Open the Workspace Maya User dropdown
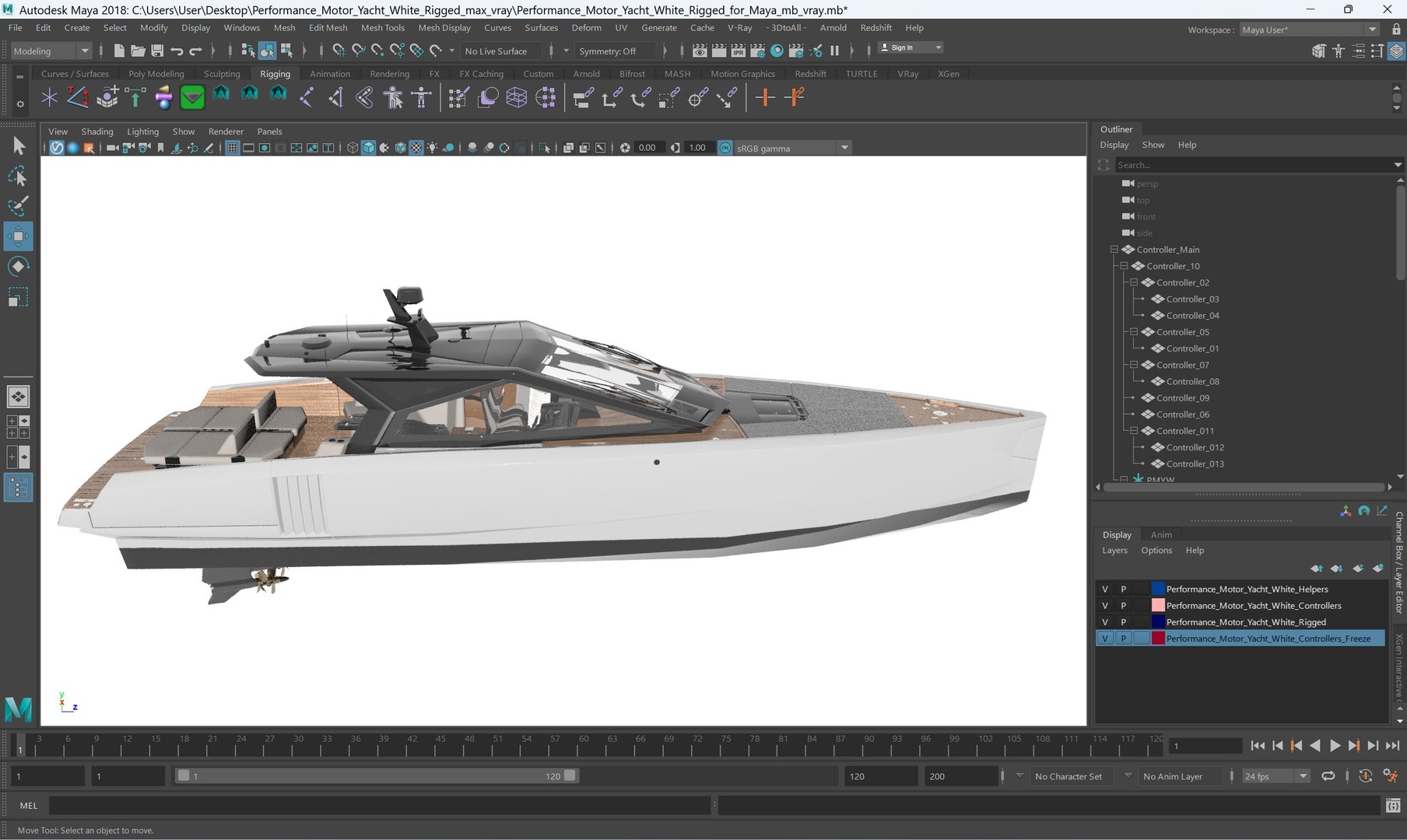The image size is (1407, 840). click(1310, 30)
